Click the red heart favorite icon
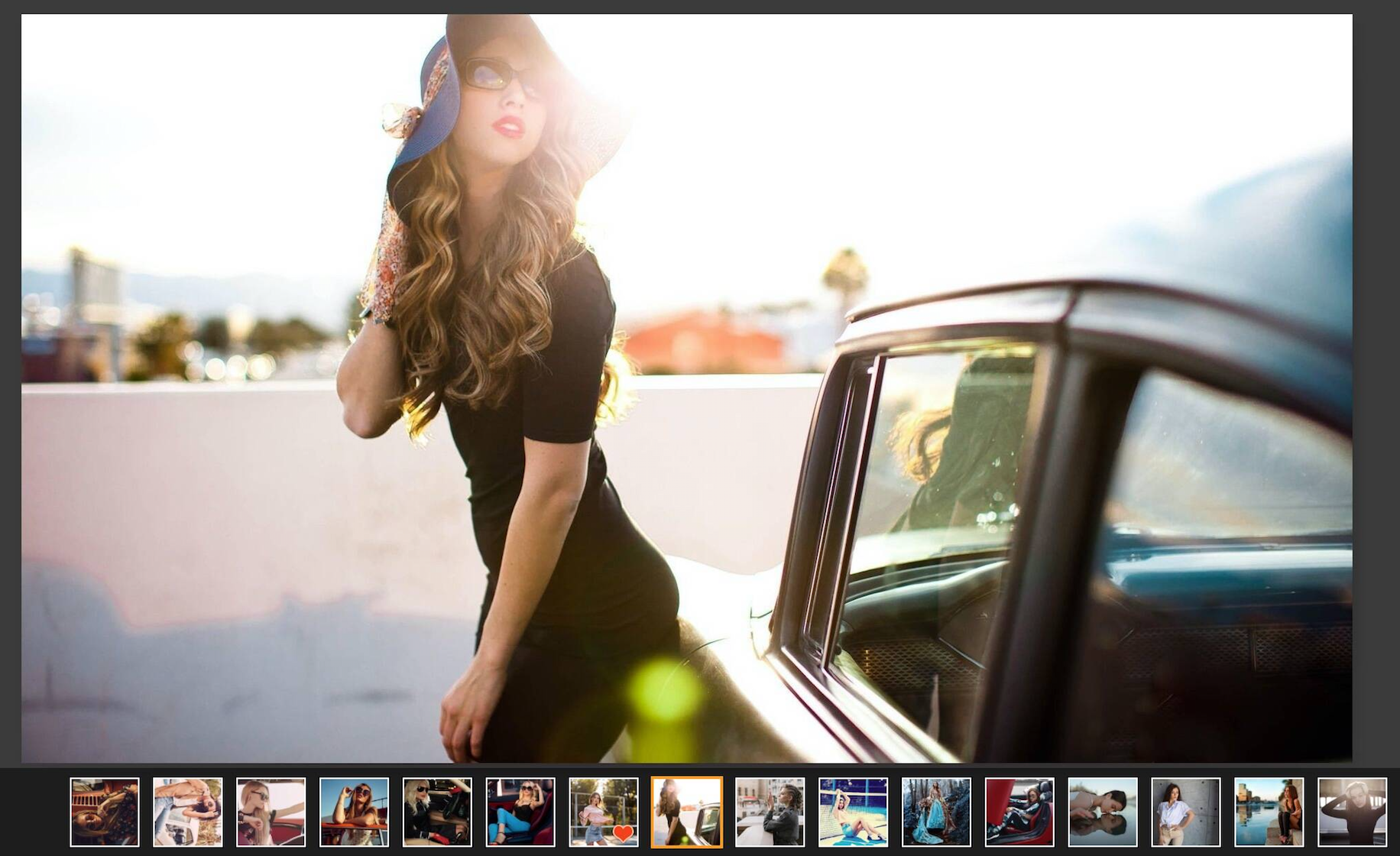Viewport: 1400px width, 856px height. (x=624, y=832)
